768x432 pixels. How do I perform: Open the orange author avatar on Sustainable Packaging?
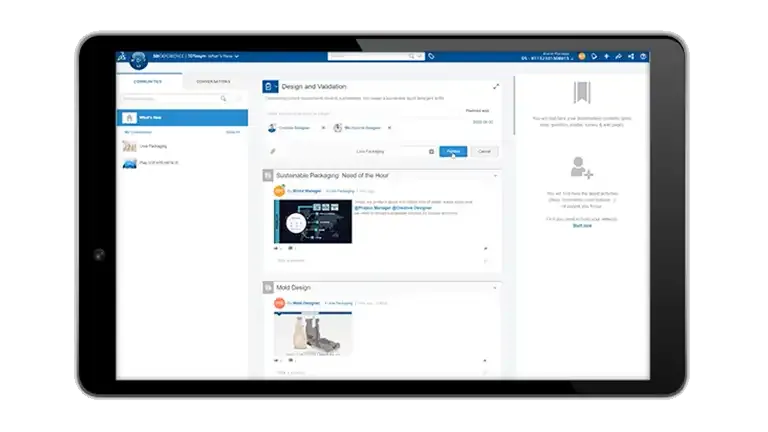click(x=279, y=191)
